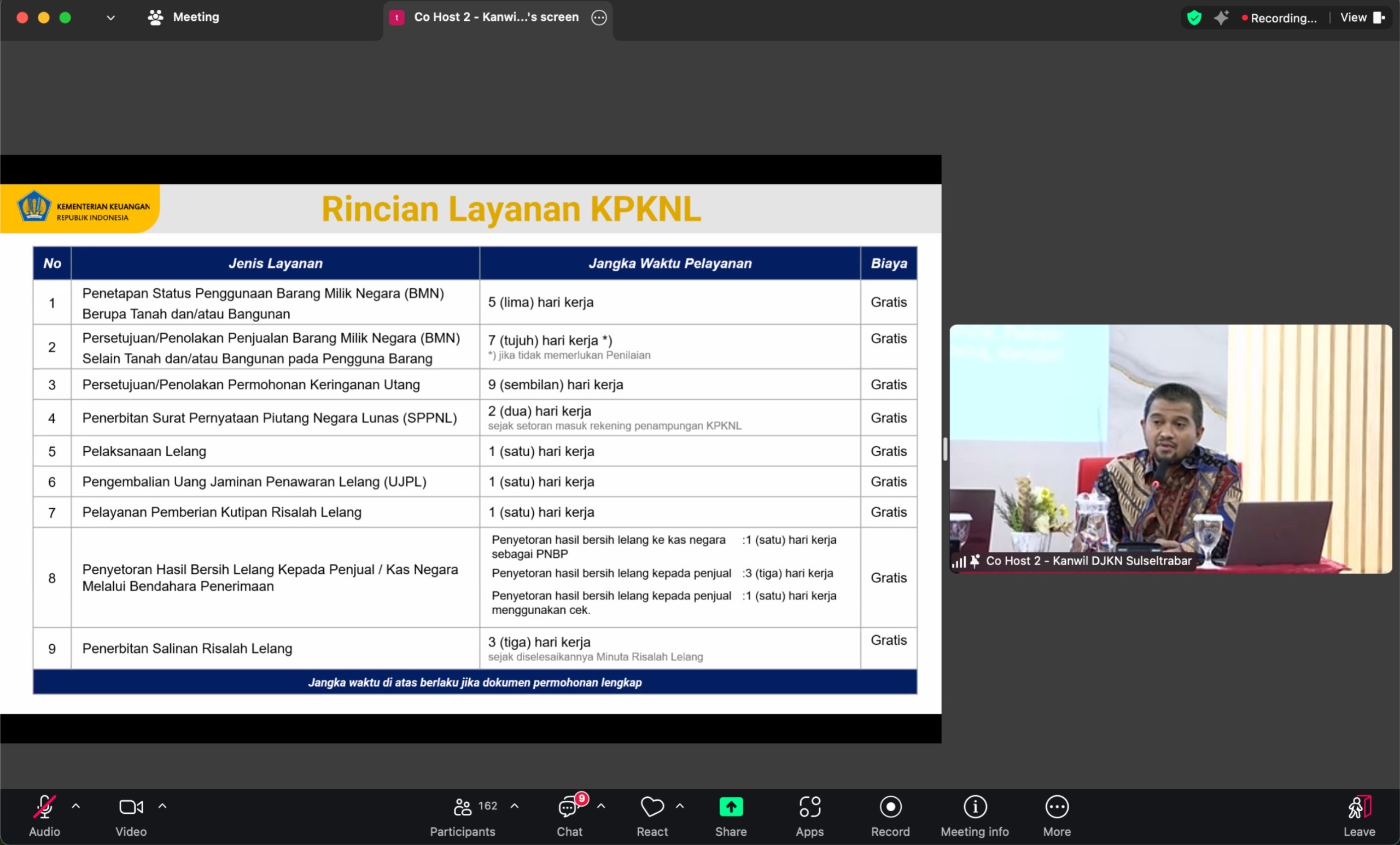Start recording with Record button
Screen dimensions: 1400x845
point(890,807)
